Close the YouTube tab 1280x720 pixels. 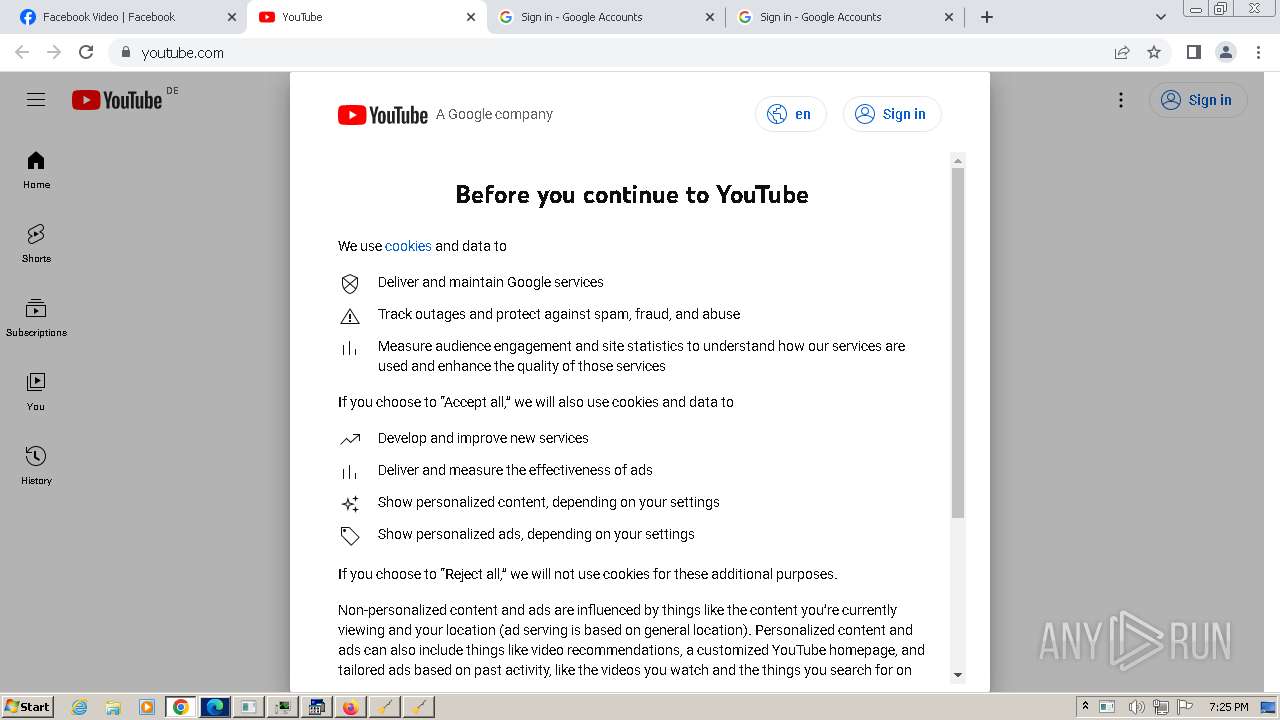(471, 17)
